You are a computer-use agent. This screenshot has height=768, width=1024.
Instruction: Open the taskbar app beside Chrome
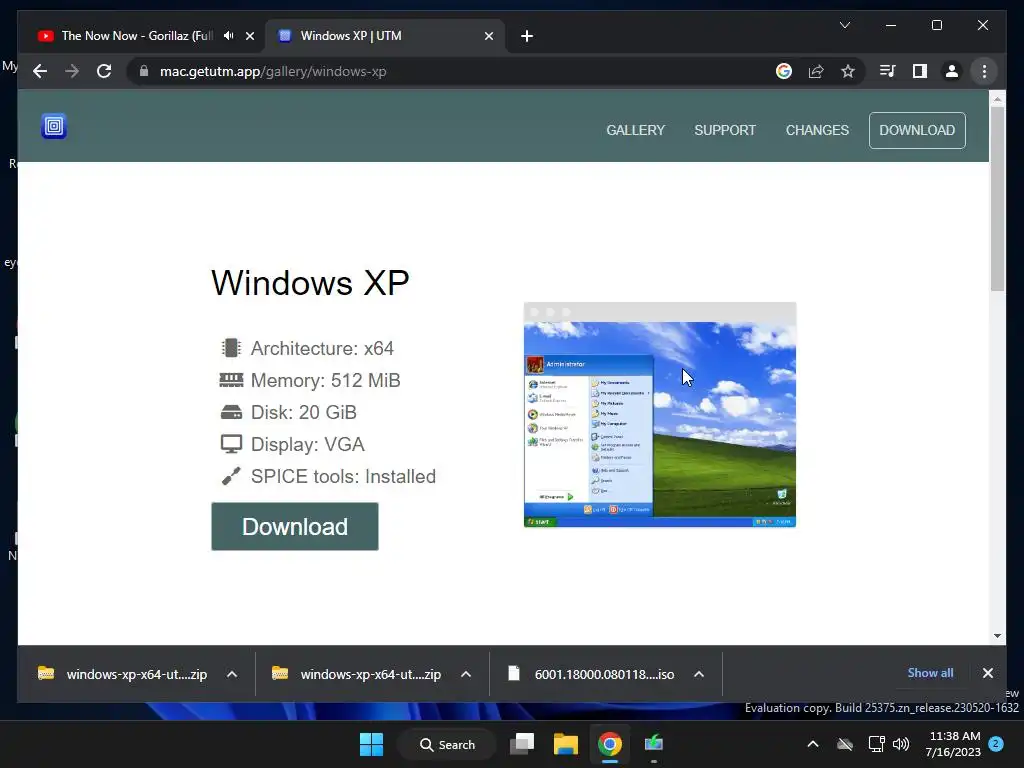coord(653,744)
